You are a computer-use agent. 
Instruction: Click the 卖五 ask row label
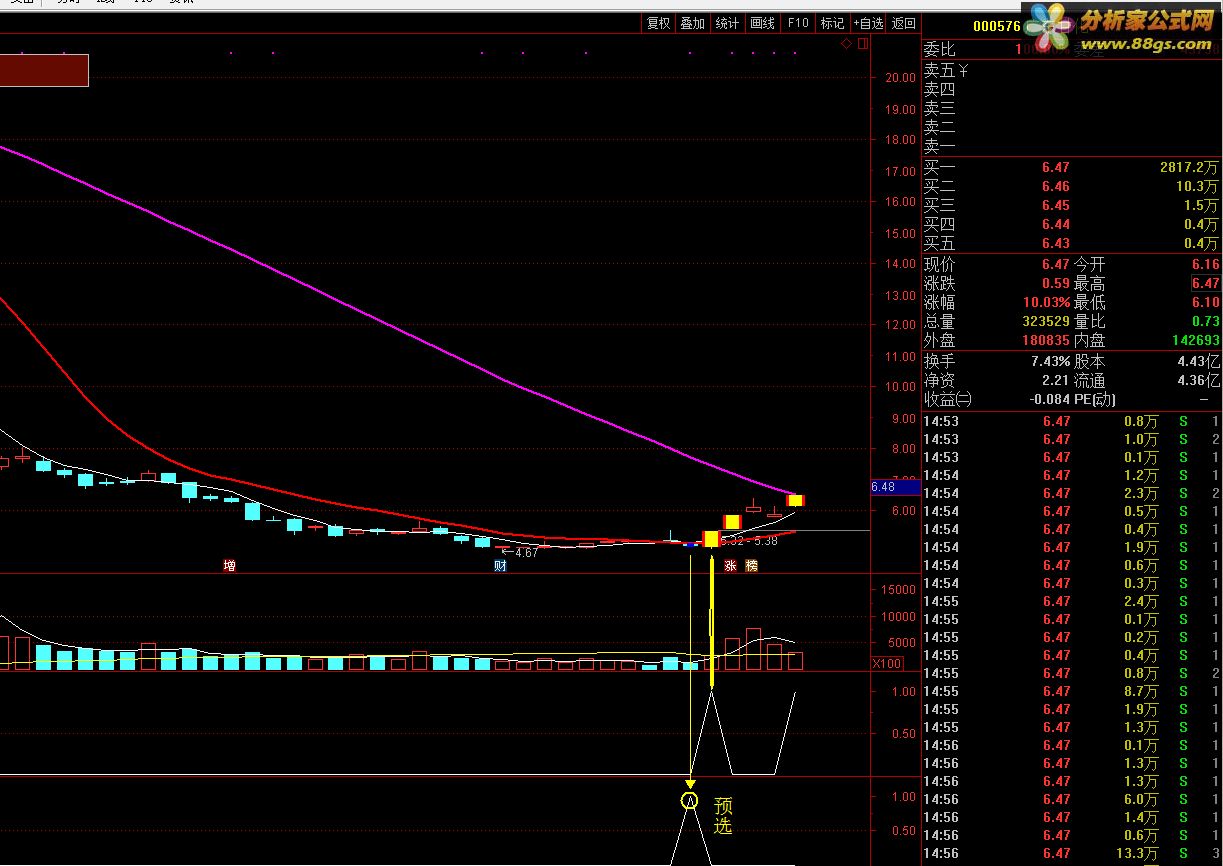click(939, 70)
